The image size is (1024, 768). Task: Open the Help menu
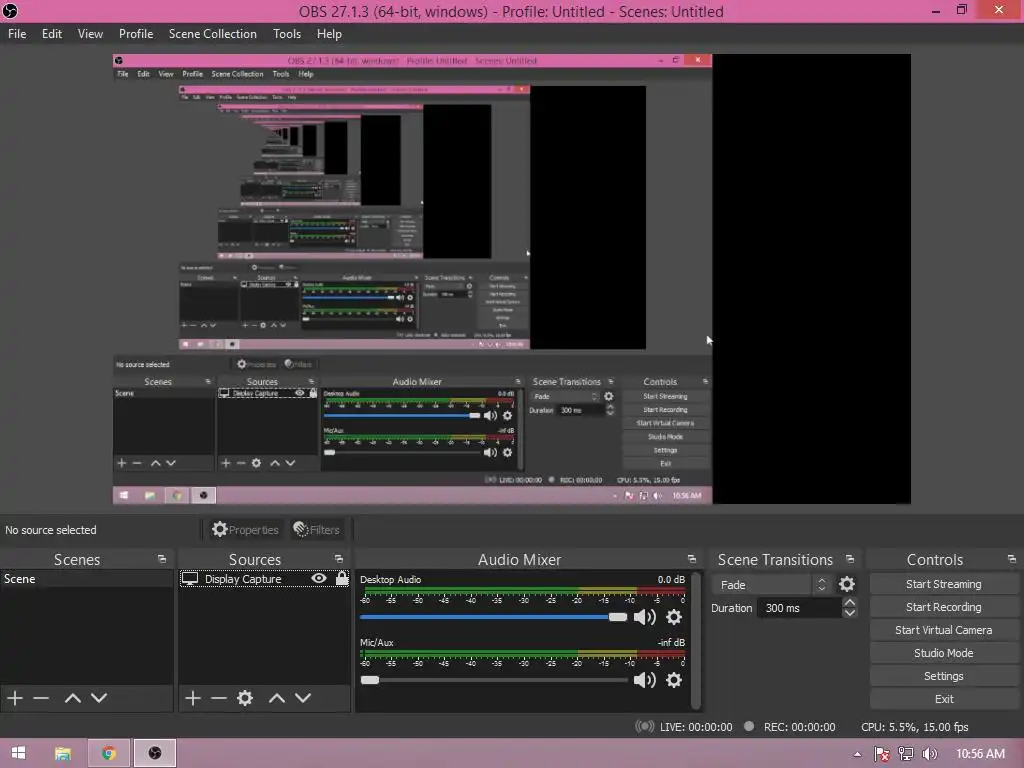(x=329, y=34)
